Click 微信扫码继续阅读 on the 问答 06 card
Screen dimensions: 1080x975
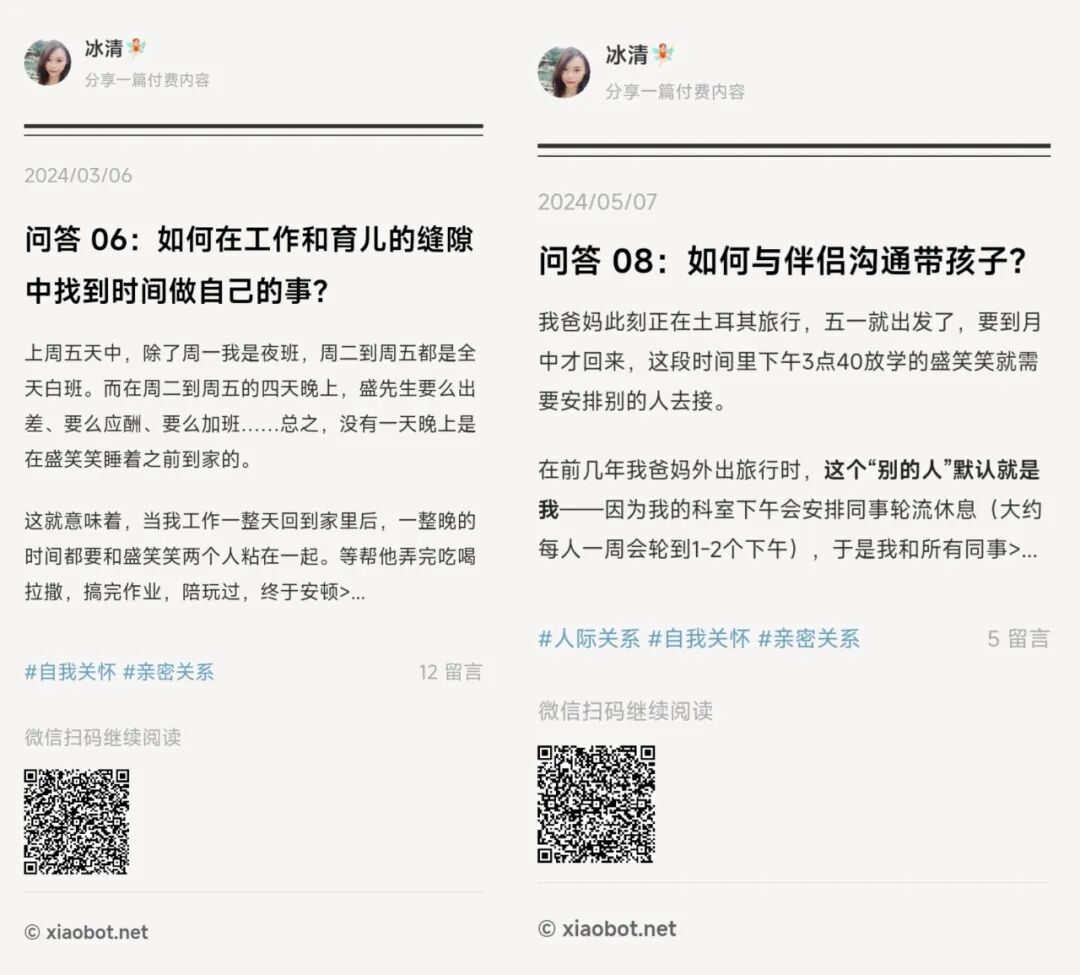point(103,737)
